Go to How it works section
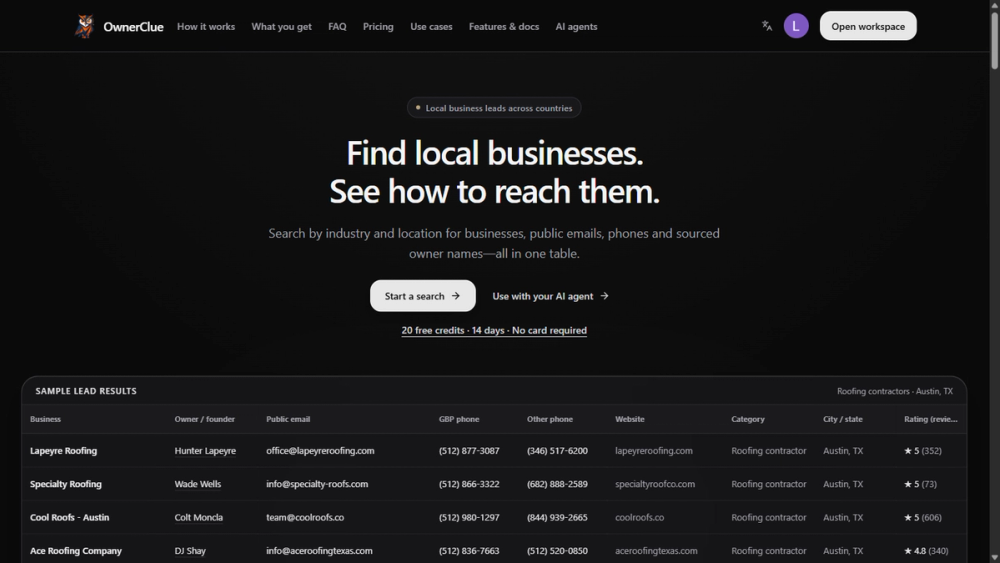Screen dimensions: 1000x563 coord(206,27)
